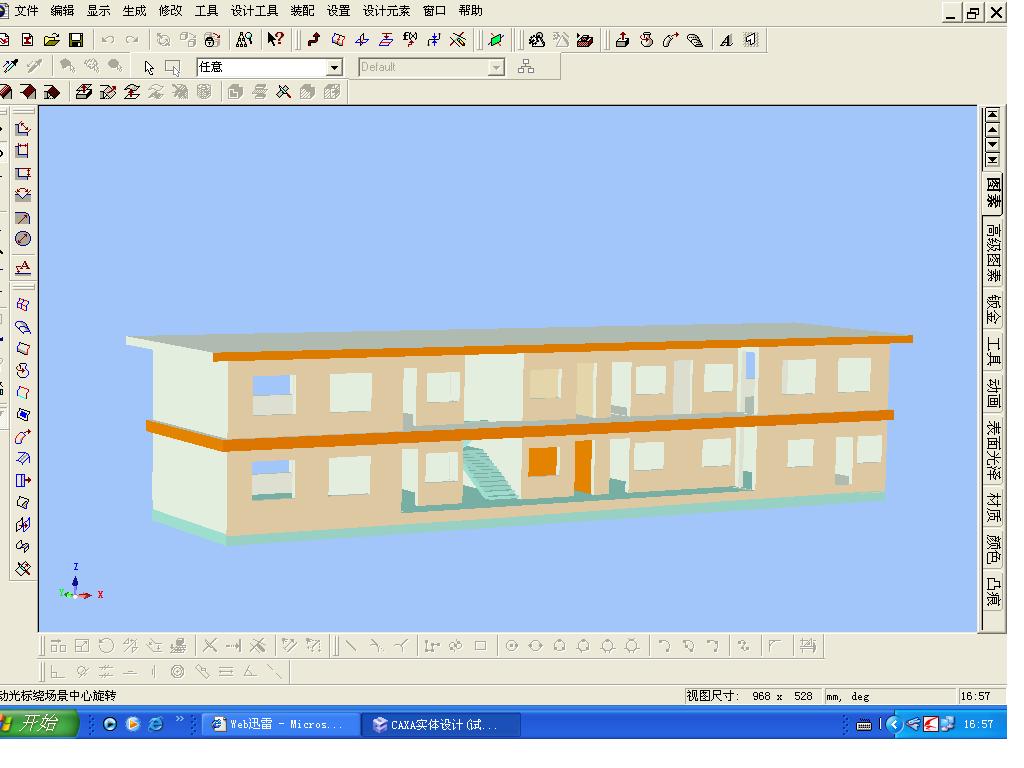1024x768 pixels.
Task: Select the eyedropper pick-up tool
Action: (10, 66)
